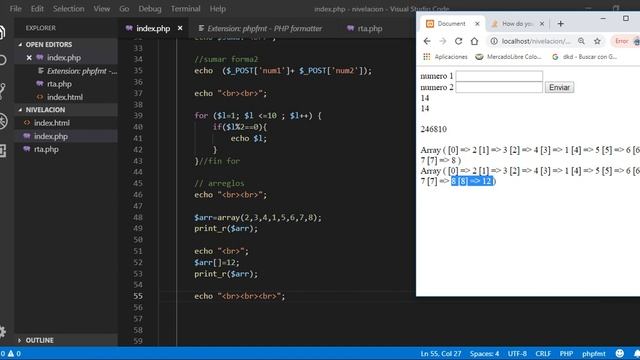
Task: Open the File menu
Action: [16, 9]
